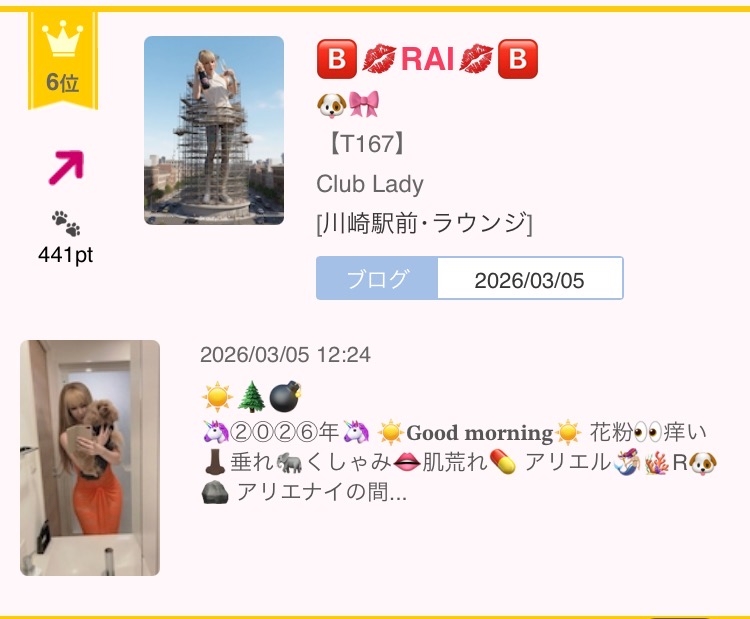Click the 441pt points label

click(66, 254)
